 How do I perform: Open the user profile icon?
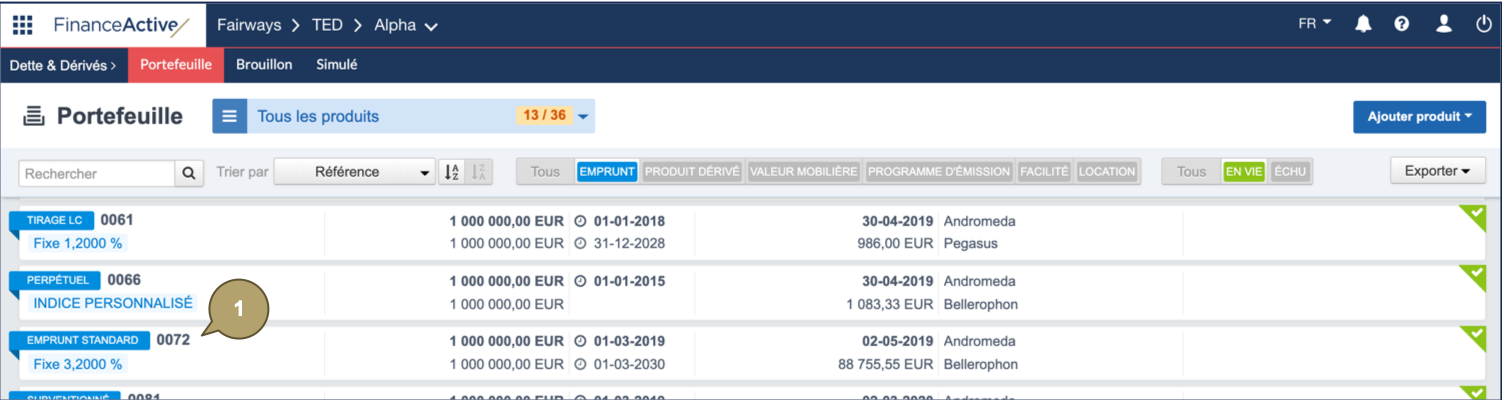1443,25
